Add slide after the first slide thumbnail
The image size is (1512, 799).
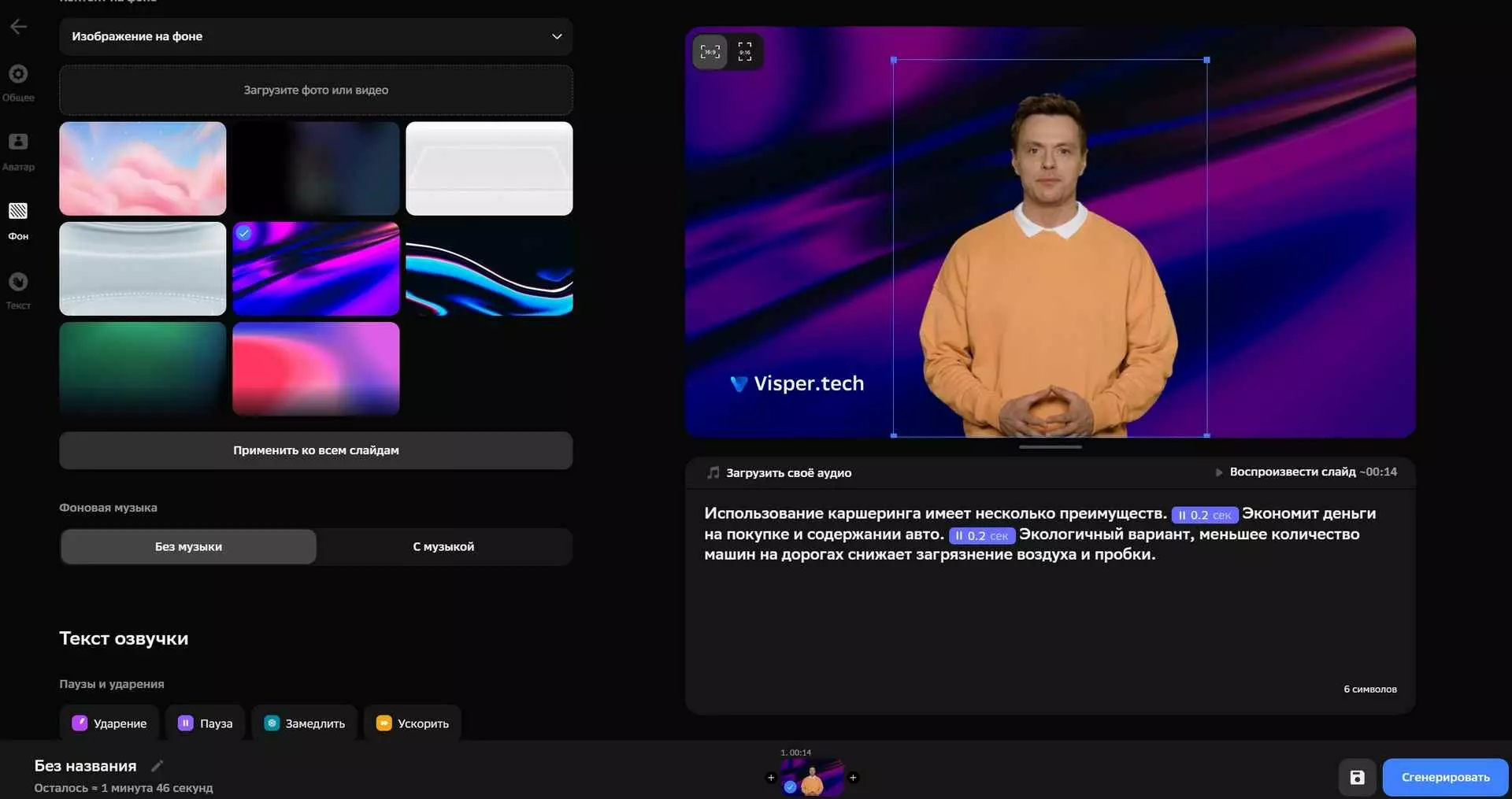tap(853, 778)
